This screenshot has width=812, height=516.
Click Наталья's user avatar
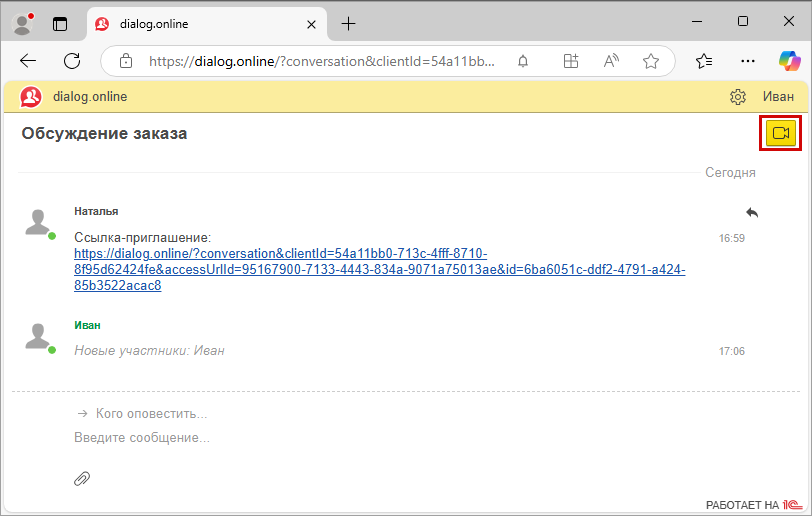tap(38, 223)
